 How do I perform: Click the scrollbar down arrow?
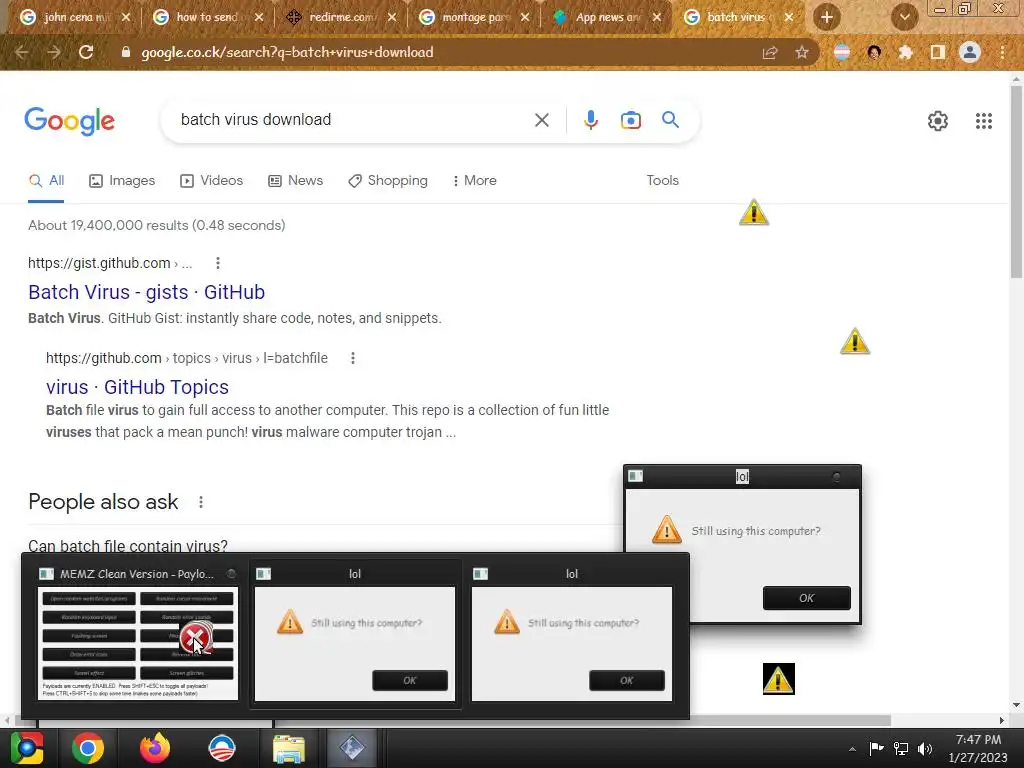(1016, 705)
